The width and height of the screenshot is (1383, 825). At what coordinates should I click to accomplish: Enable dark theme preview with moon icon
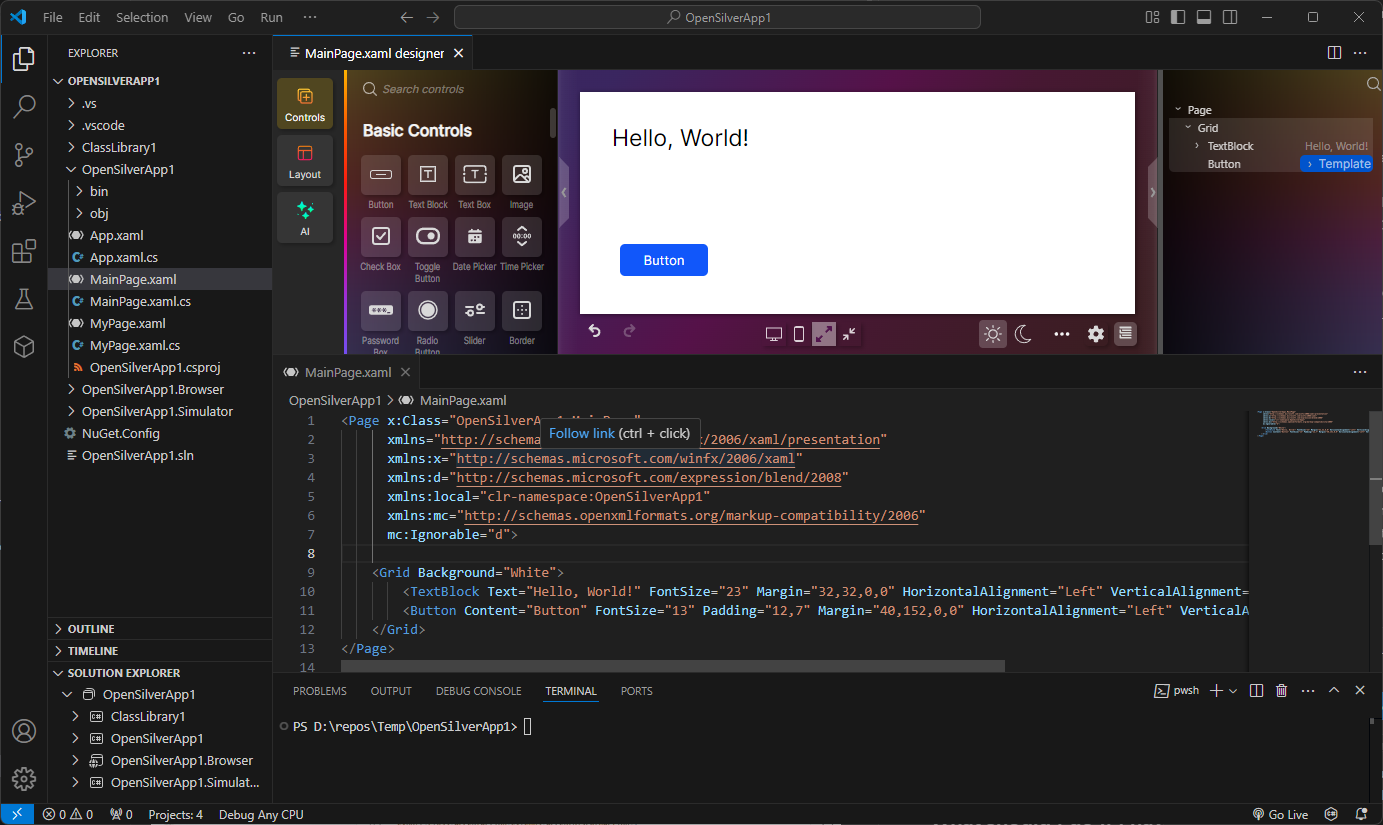coord(1022,334)
